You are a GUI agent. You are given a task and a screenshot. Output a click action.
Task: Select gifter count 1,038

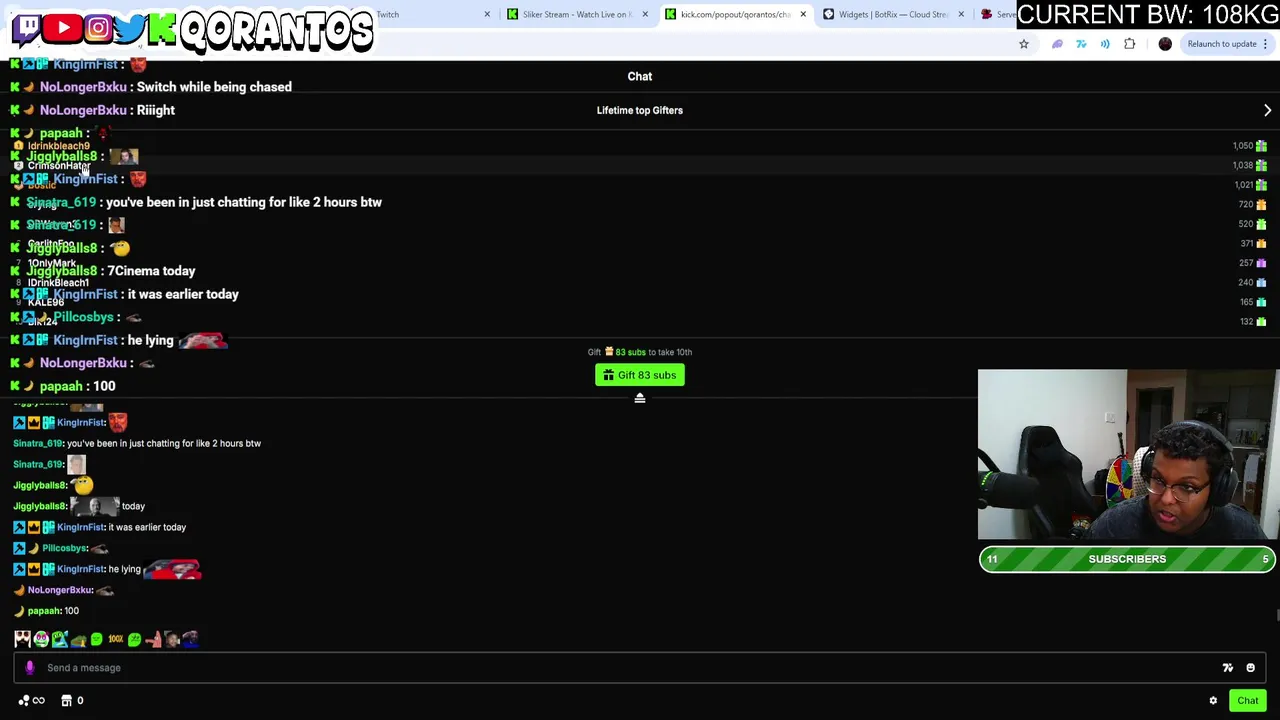pyautogui.click(x=1243, y=166)
